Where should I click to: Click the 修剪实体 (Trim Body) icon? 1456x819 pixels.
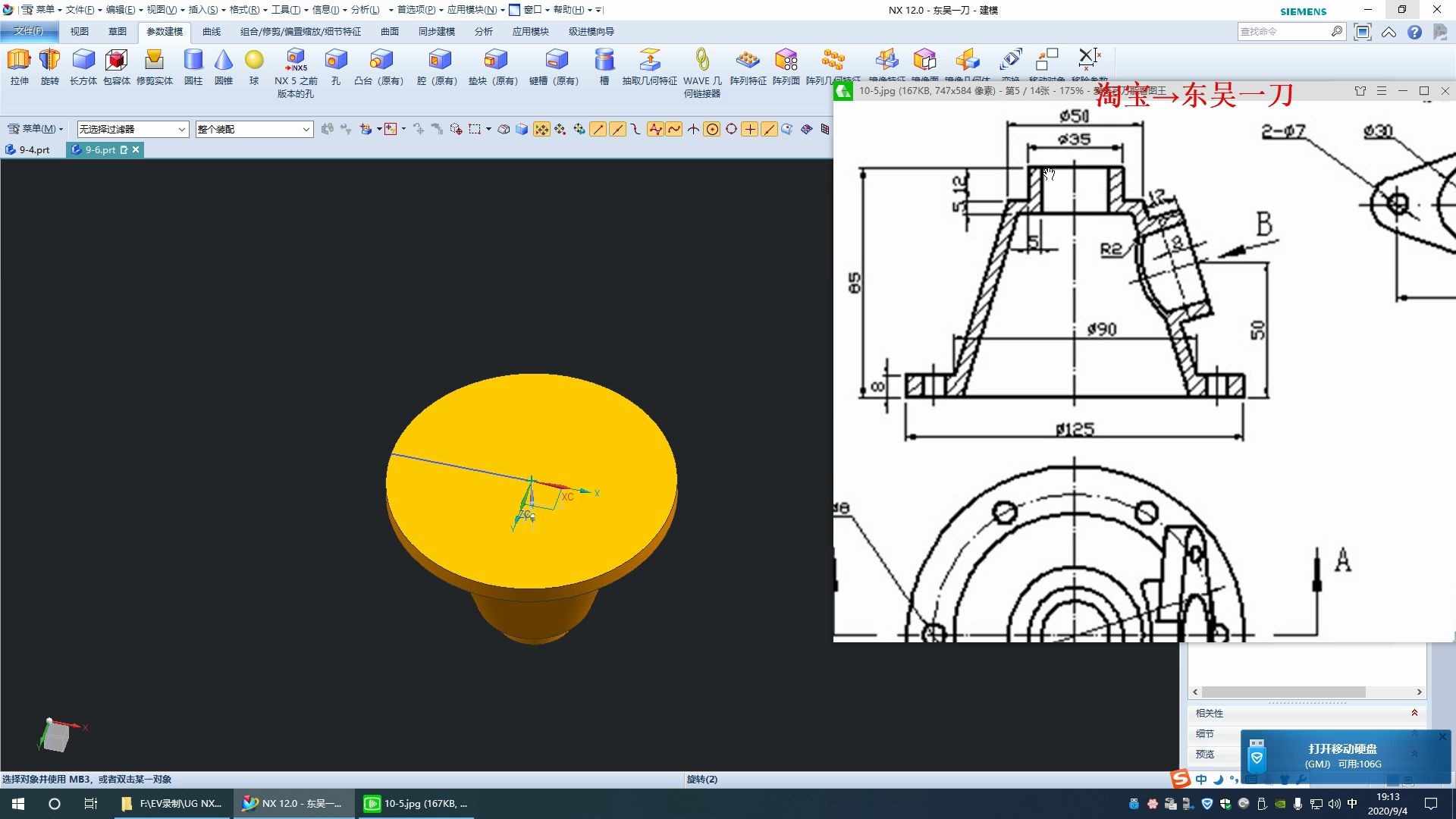[x=154, y=61]
